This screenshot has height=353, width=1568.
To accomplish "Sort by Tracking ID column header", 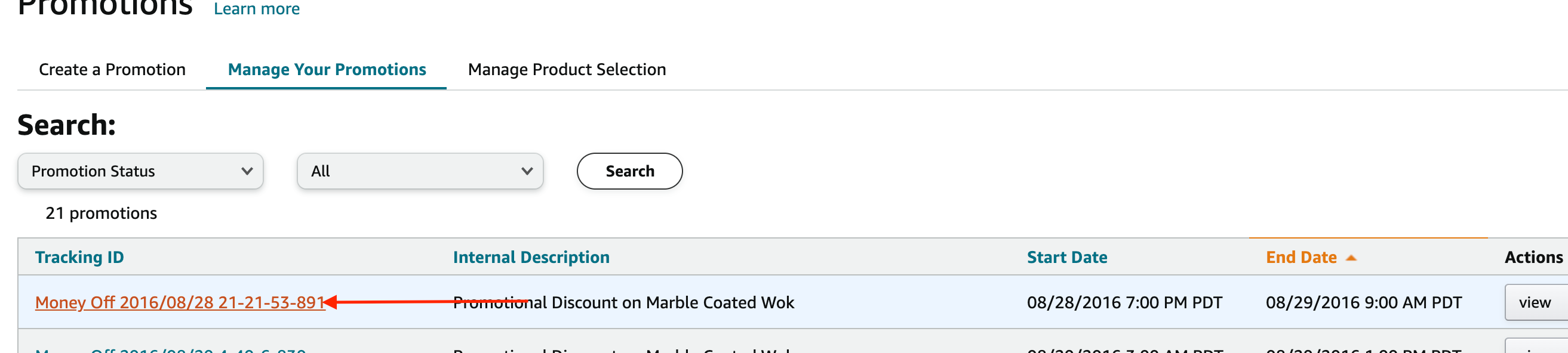I will point(79,258).
